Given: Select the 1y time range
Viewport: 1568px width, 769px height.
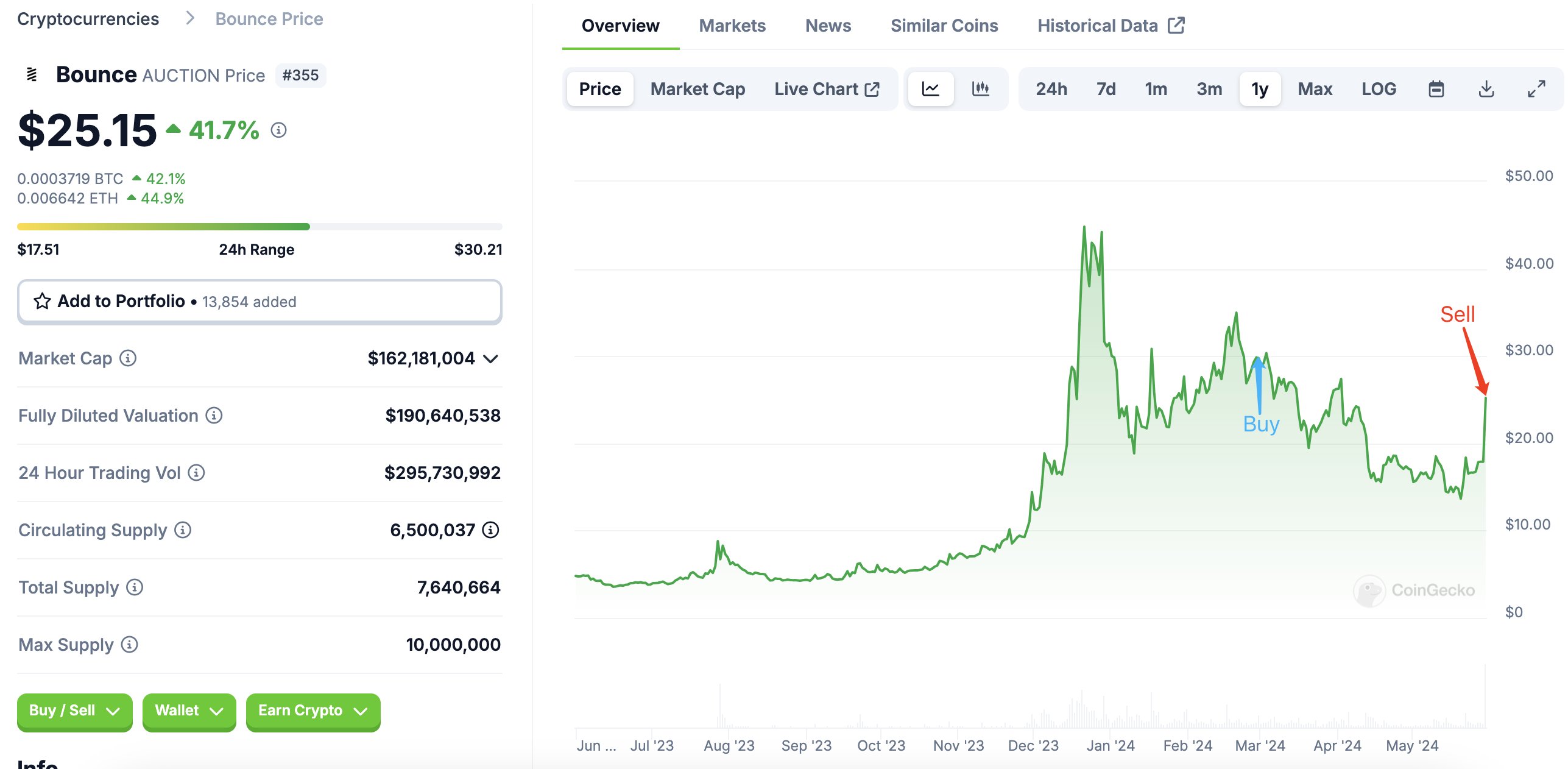Looking at the screenshot, I should [1260, 89].
